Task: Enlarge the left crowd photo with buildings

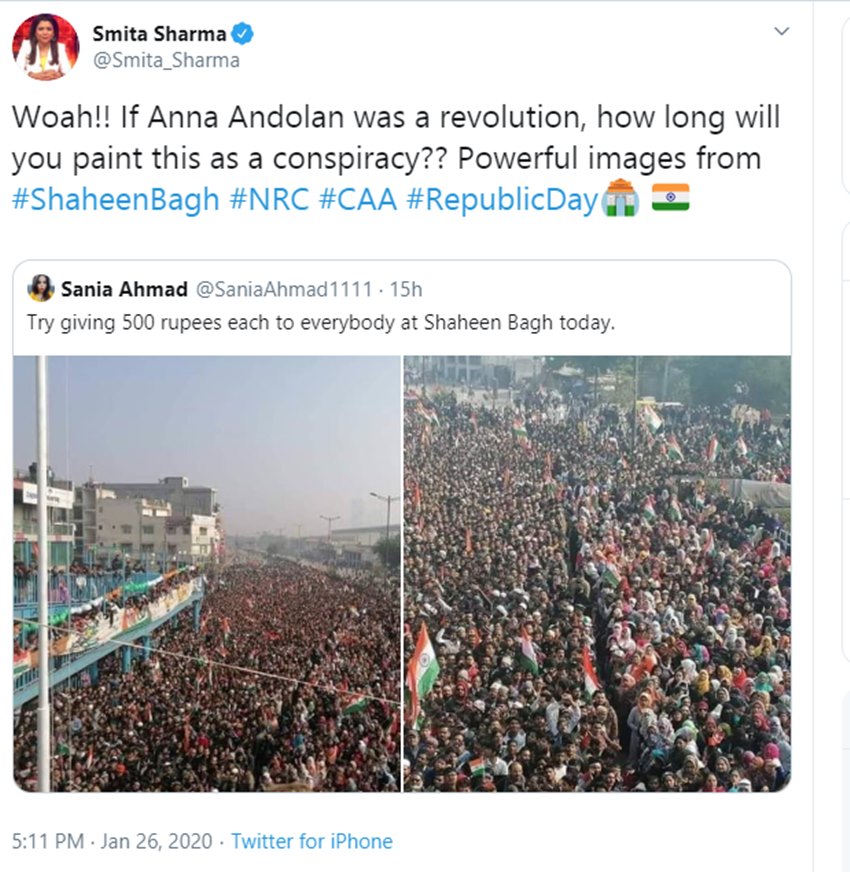Action: 207,573
